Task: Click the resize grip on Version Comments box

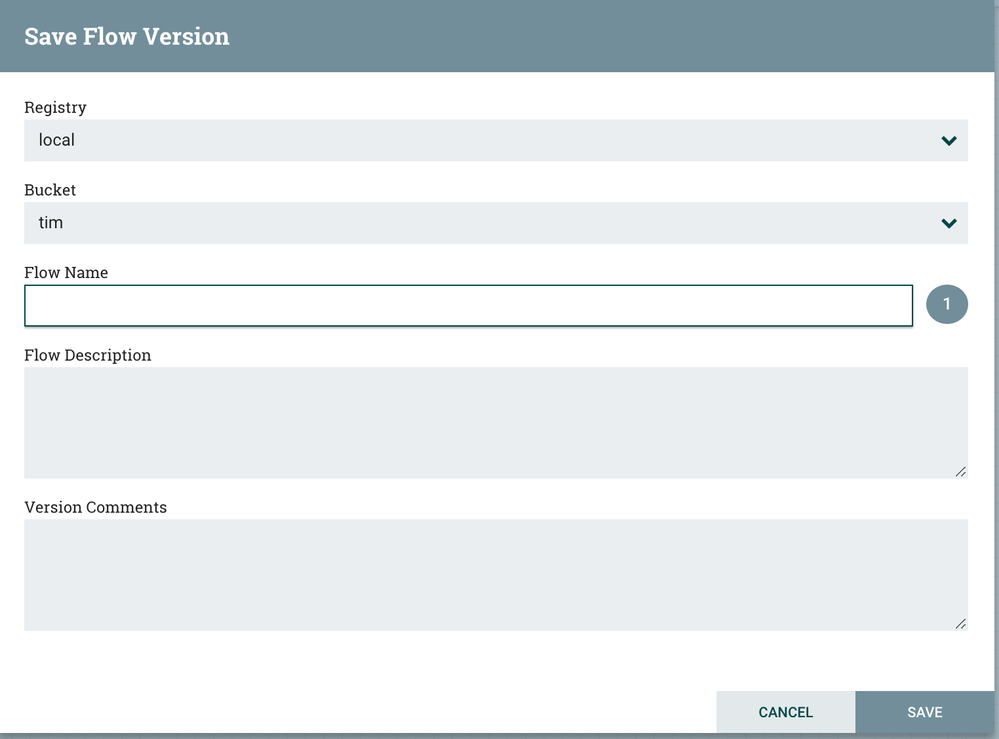Action: pyautogui.click(x=961, y=623)
